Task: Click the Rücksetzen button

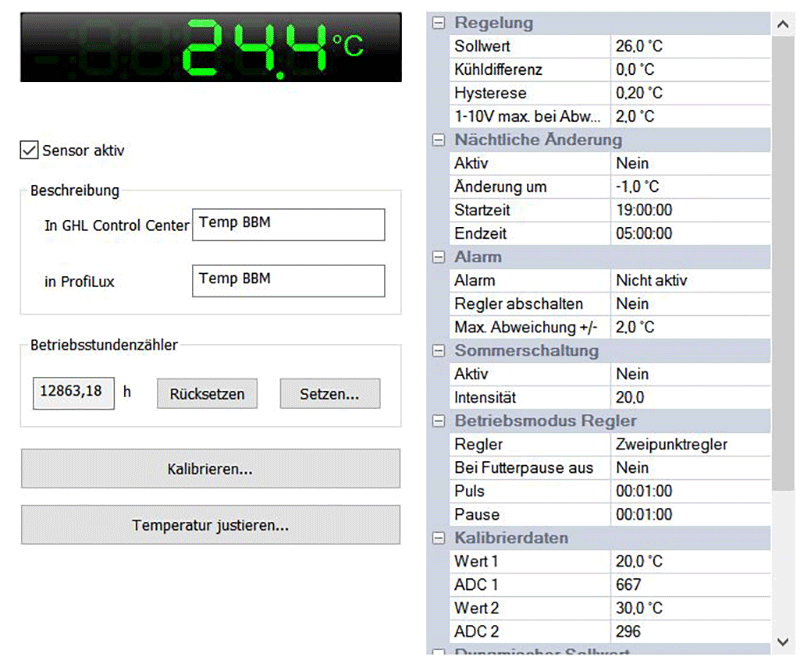Action: [207, 393]
